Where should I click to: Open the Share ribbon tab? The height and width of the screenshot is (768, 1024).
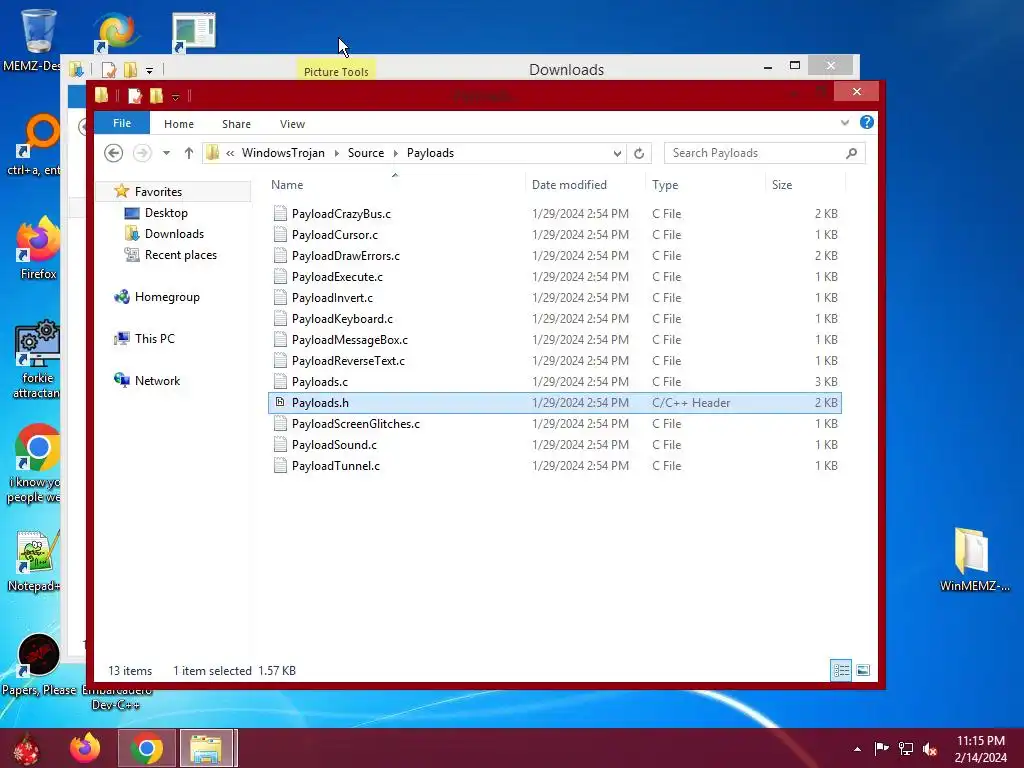tap(236, 123)
